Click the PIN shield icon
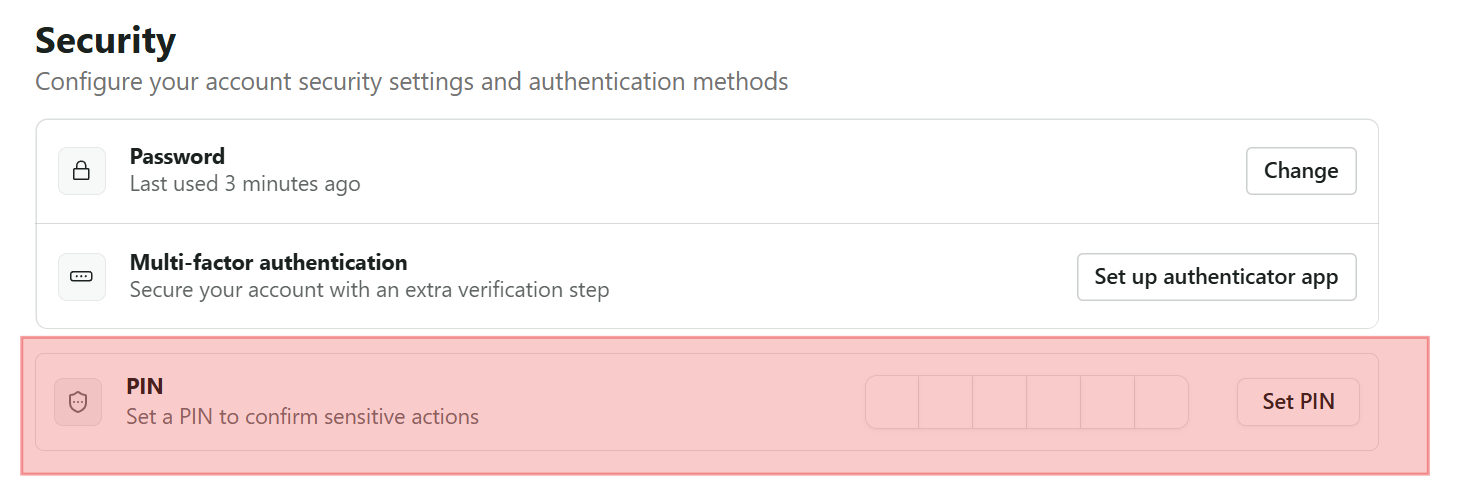The height and width of the screenshot is (495, 1468). click(78, 402)
